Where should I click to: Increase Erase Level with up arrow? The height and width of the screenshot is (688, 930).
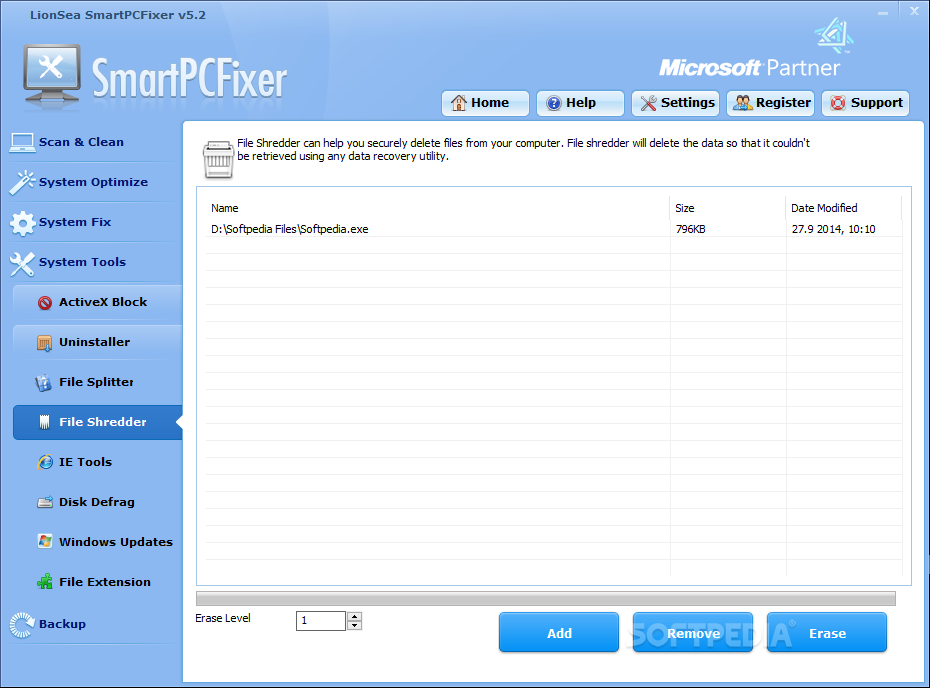tap(354, 616)
